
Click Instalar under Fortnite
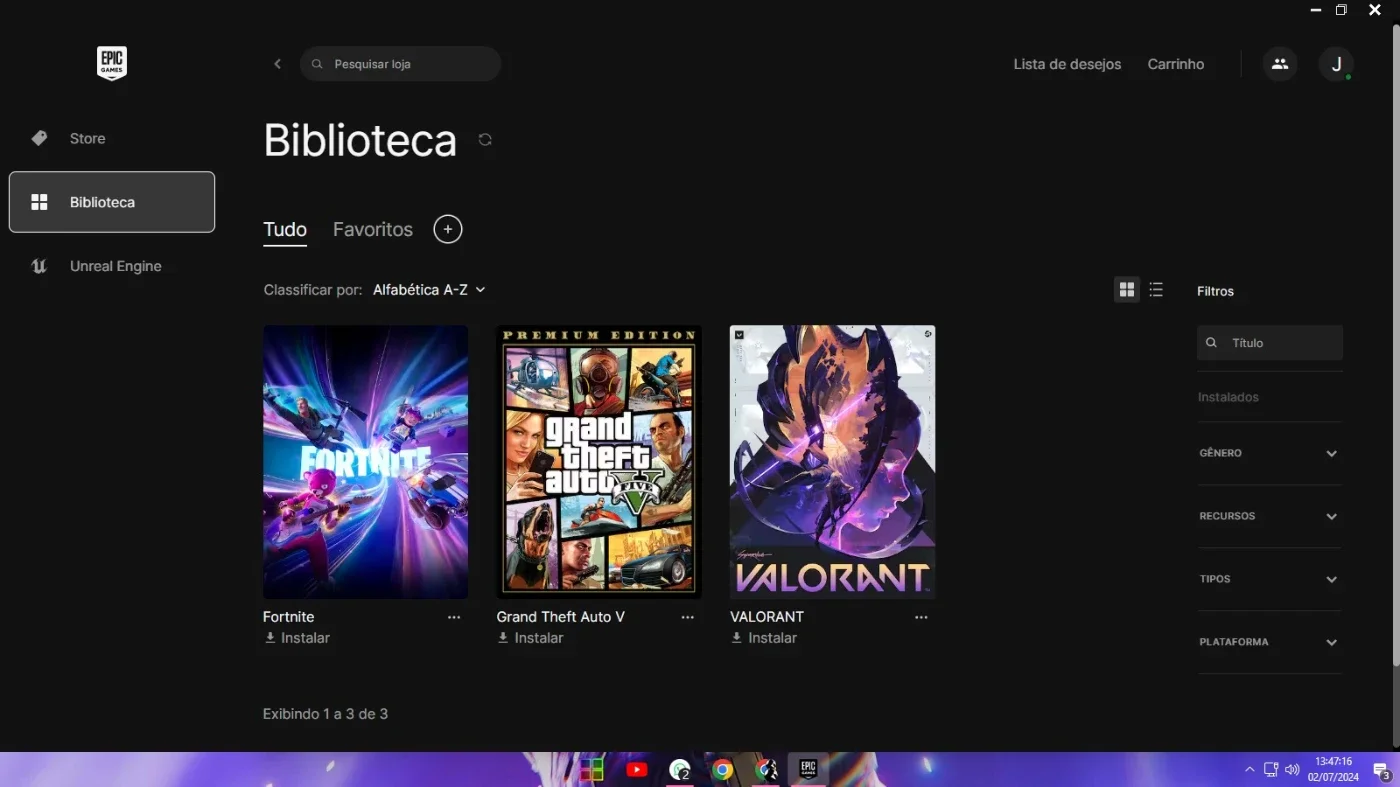[x=297, y=638]
